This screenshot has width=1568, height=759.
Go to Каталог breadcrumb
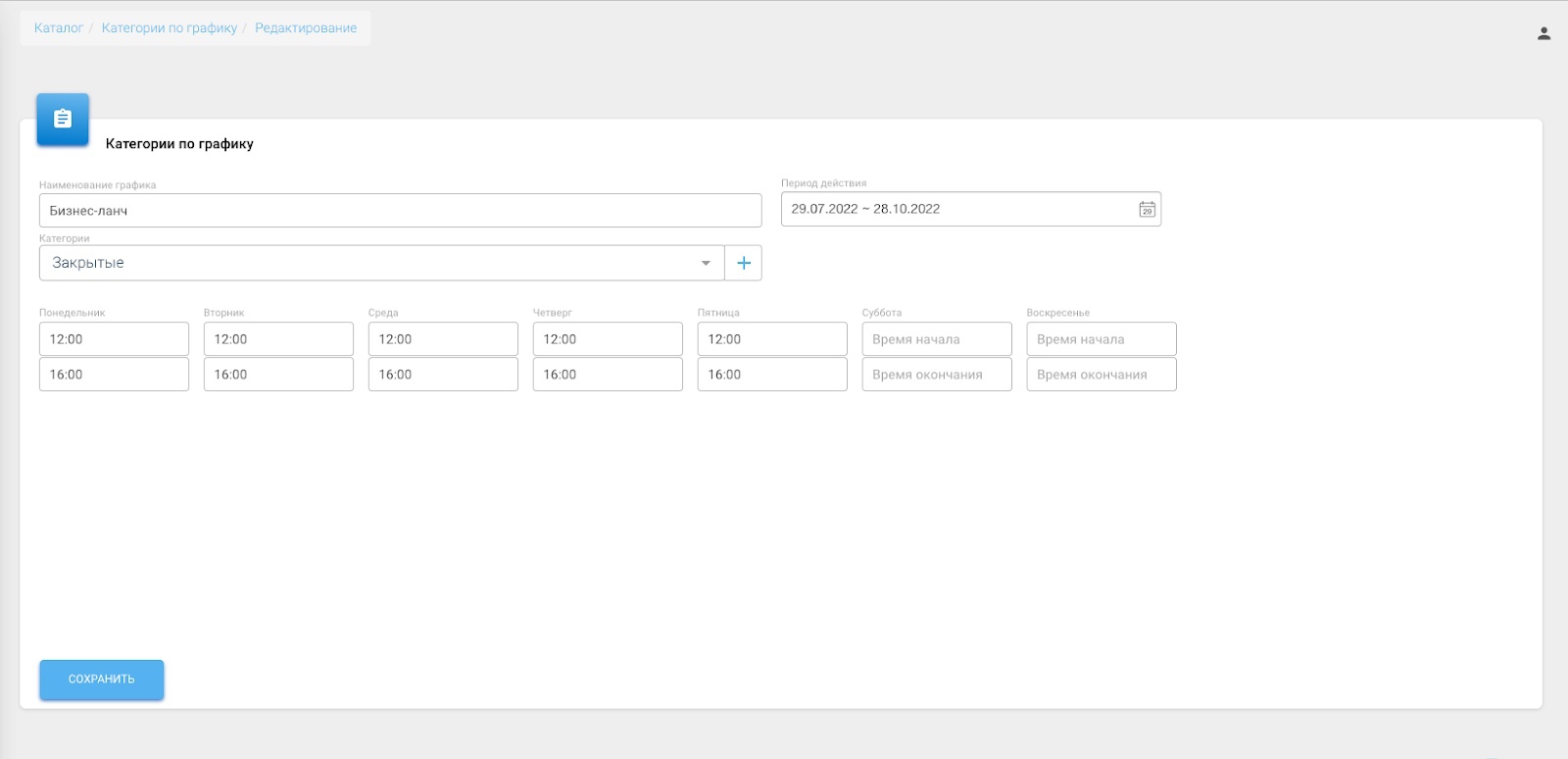pos(59,28)
